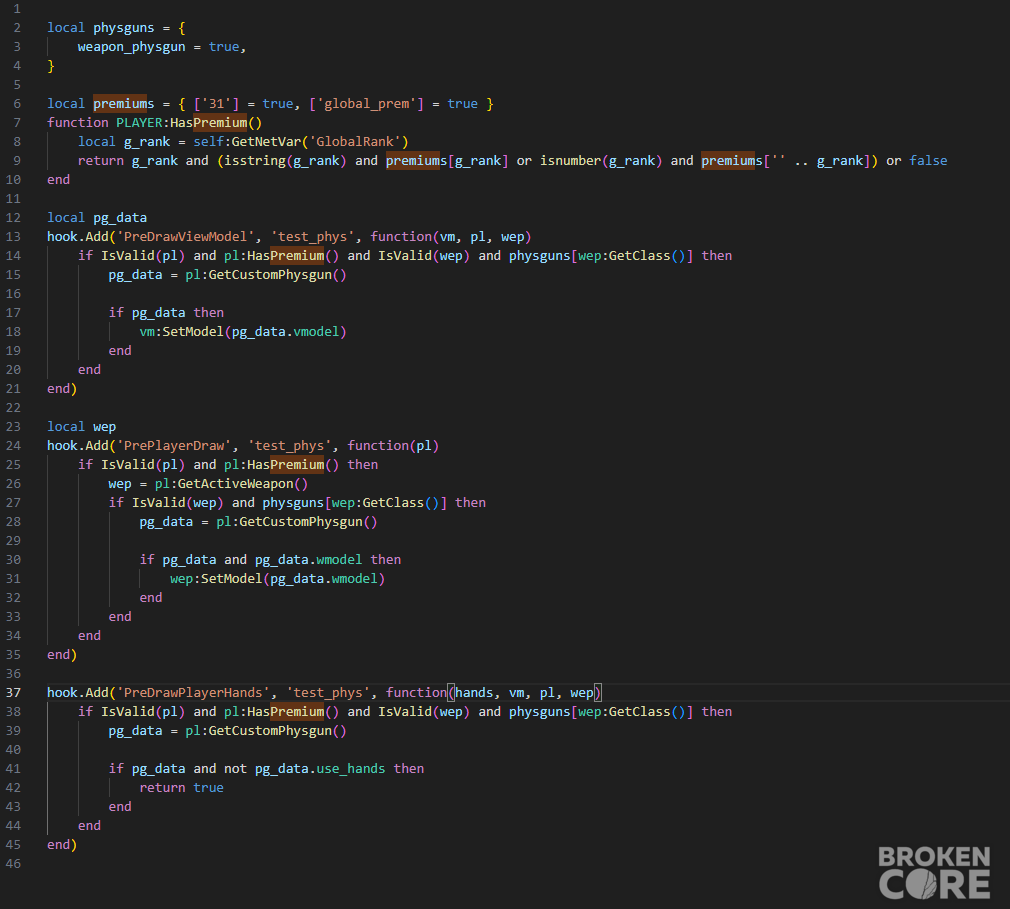Click 'GetCustomPhysgun' call on line 15
1010x909 pixels.
[x=270, y=274]
